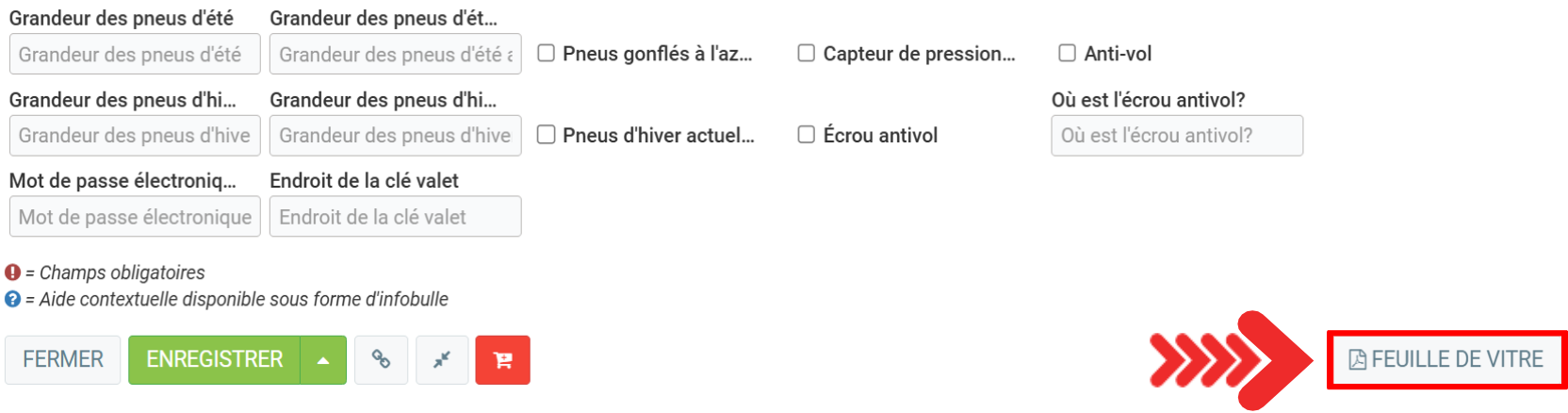Focus the first Grandeur des pneus d'été field
This screenshot has height=413, width=1568.
pos(135,55)
